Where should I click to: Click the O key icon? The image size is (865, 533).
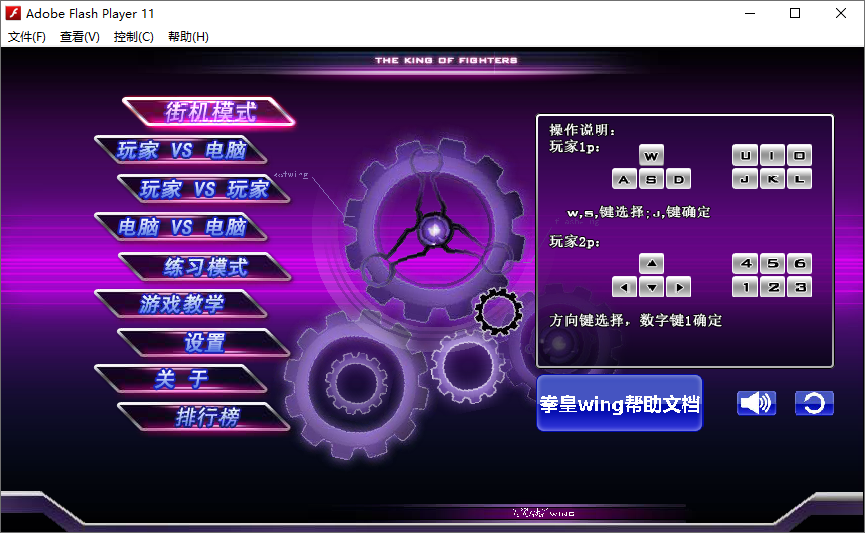click(799, 156)
